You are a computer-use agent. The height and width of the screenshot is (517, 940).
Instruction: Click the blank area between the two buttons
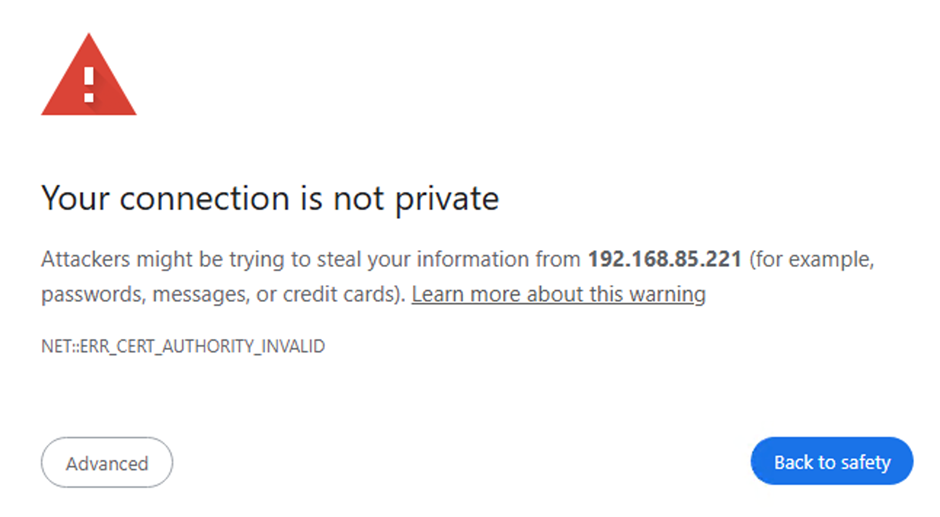pyautogui.click(x=460, y=463)
